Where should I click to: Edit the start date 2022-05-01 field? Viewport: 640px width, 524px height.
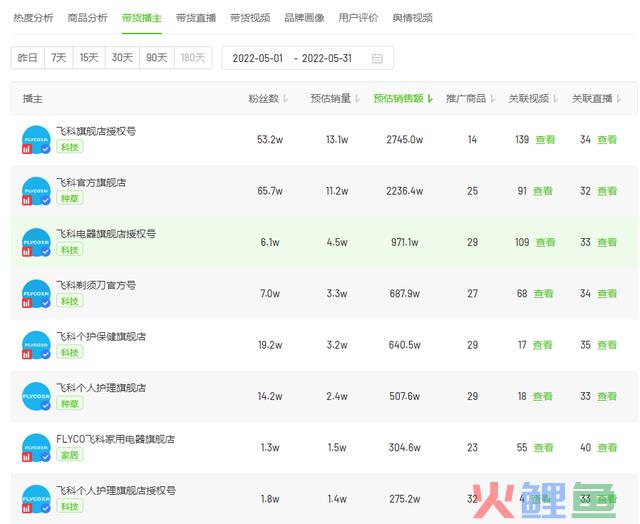click(x=258, y=58)
